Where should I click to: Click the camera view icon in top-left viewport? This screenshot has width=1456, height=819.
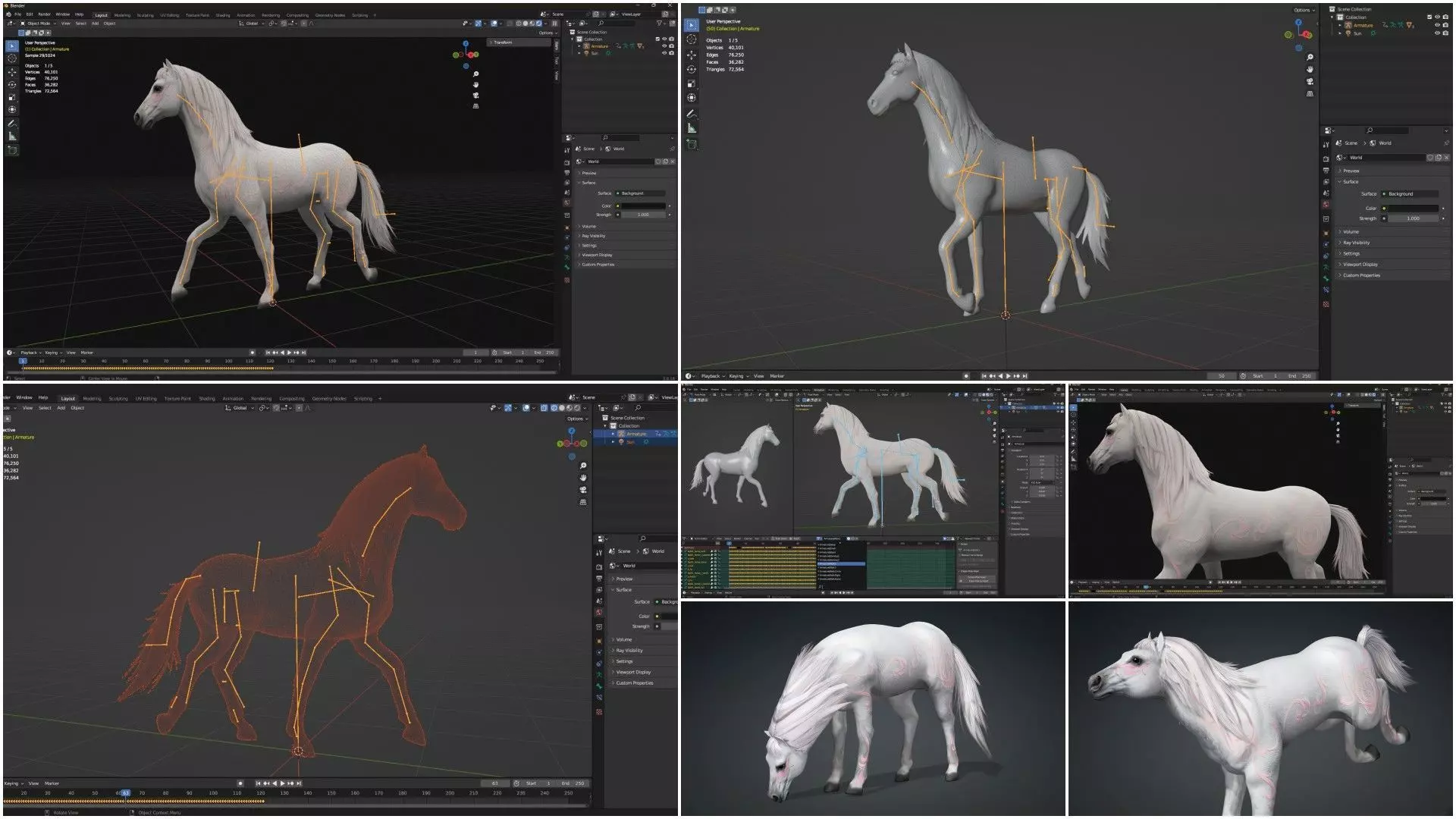[475, 95]
